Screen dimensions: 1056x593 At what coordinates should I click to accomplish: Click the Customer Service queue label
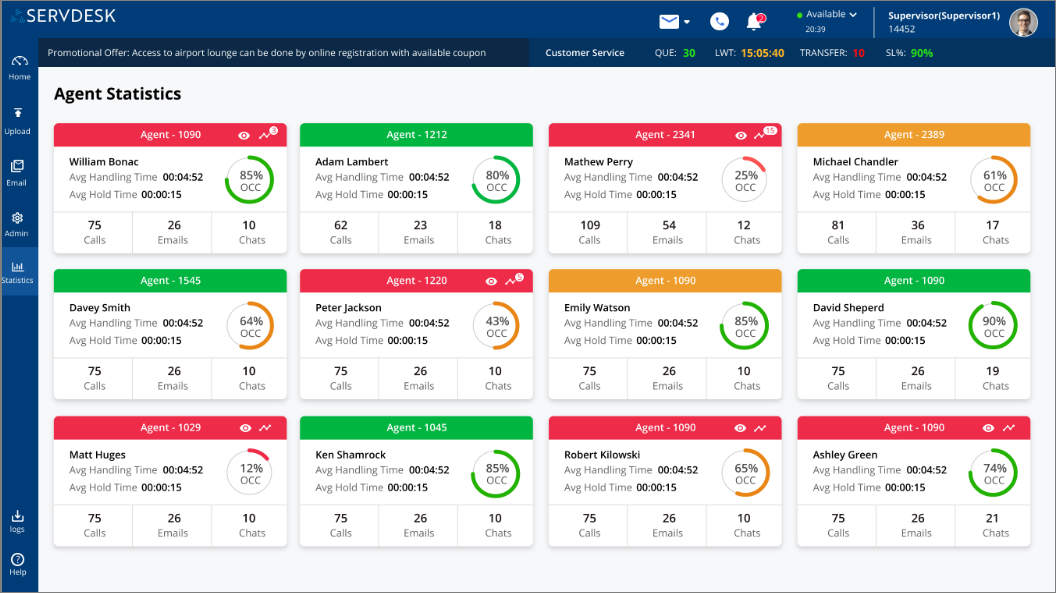pyautogui.click(x=585, y=53)
